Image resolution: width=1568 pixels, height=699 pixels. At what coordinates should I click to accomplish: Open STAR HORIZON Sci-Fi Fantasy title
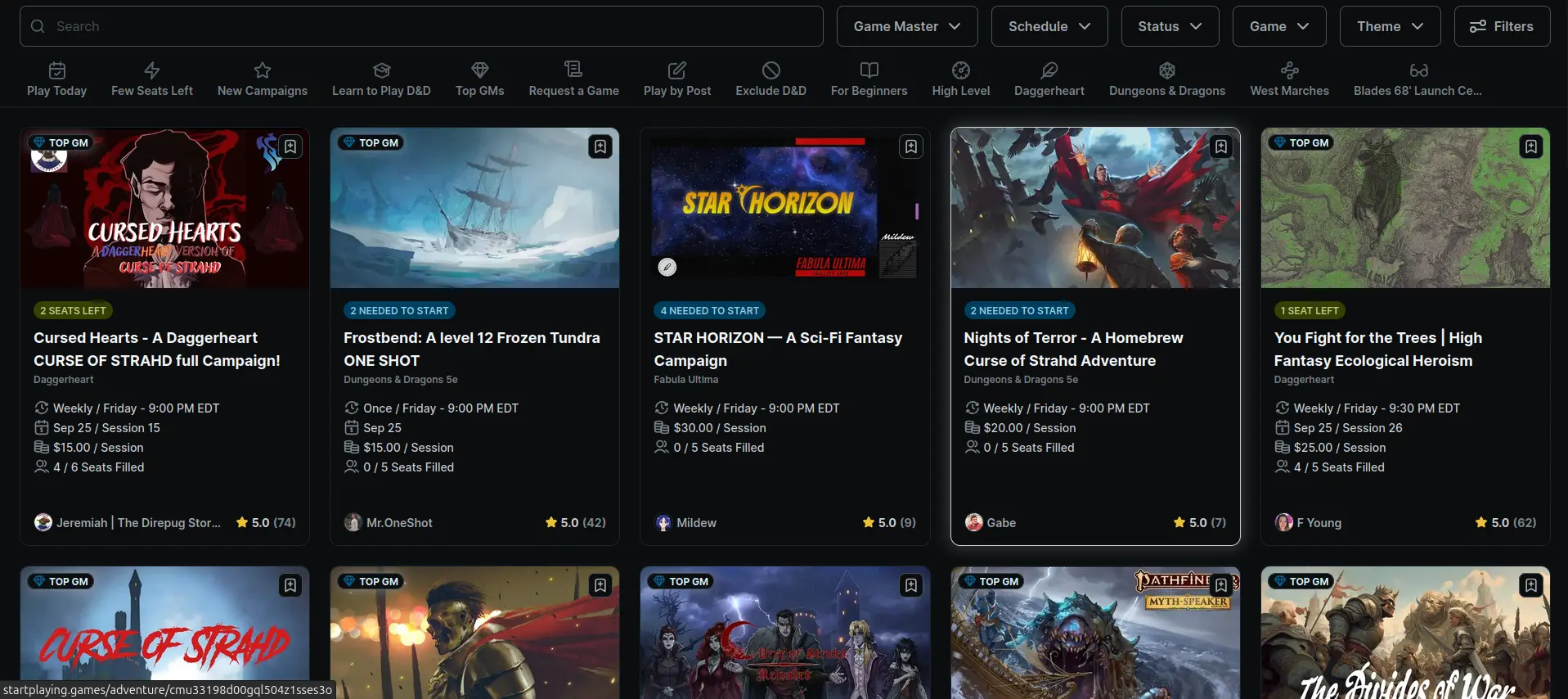(778, 349)
